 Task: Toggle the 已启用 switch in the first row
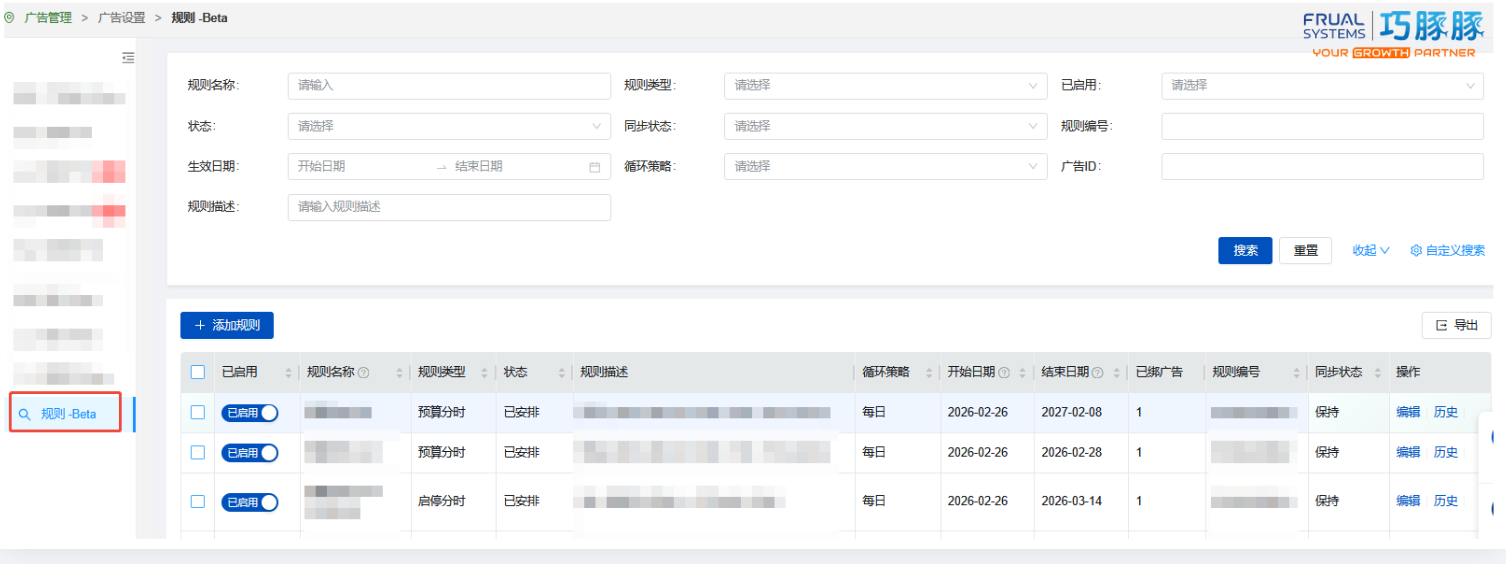(x=250, y=413)
